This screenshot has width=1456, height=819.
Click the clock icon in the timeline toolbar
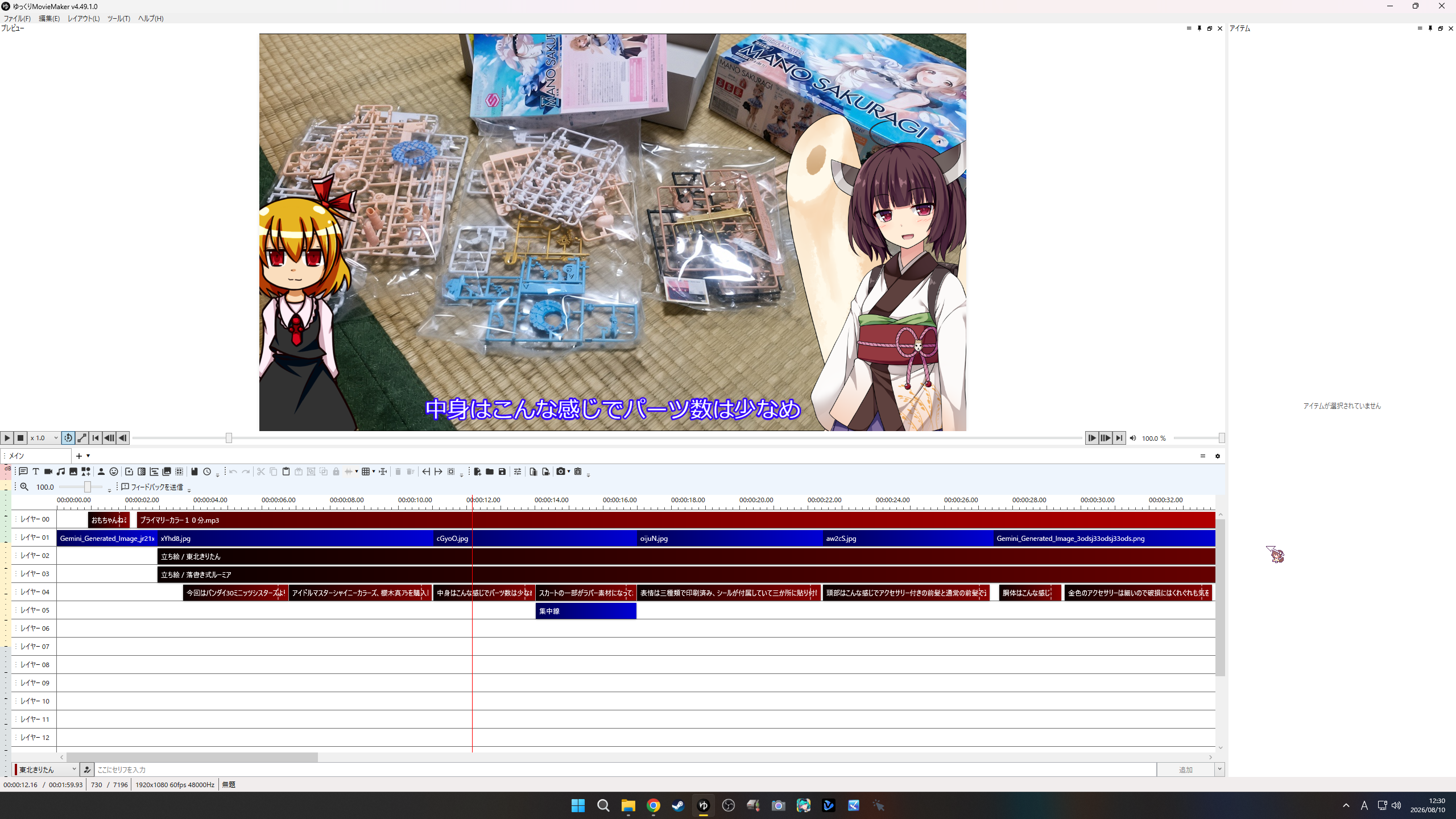(207, 471)
